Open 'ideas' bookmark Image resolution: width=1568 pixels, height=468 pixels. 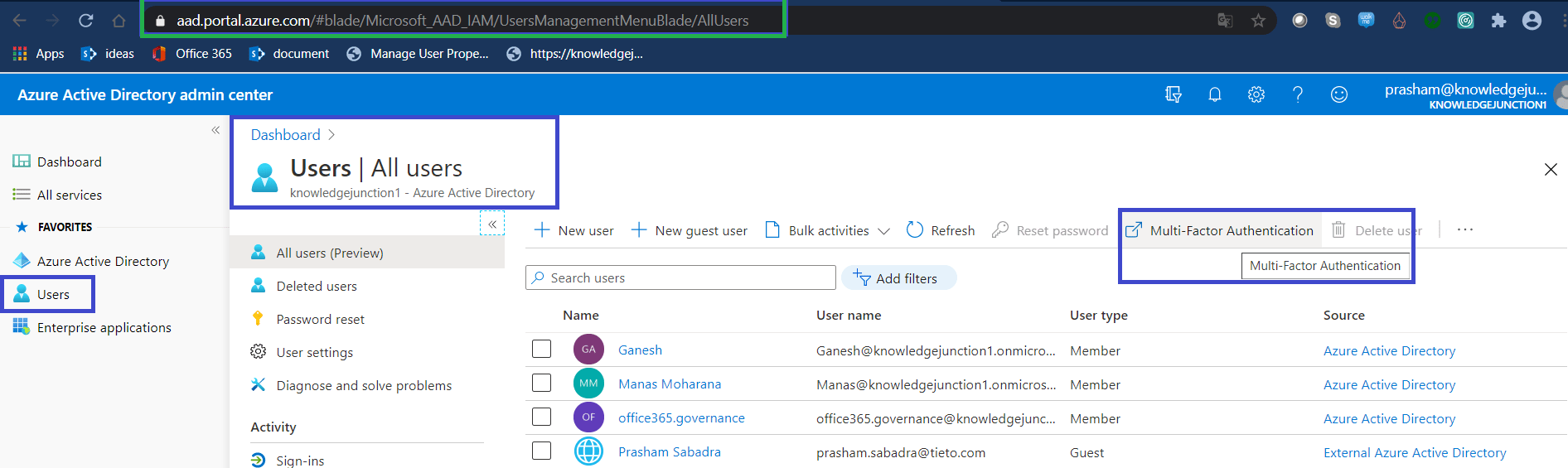click(x=108, y=54)
